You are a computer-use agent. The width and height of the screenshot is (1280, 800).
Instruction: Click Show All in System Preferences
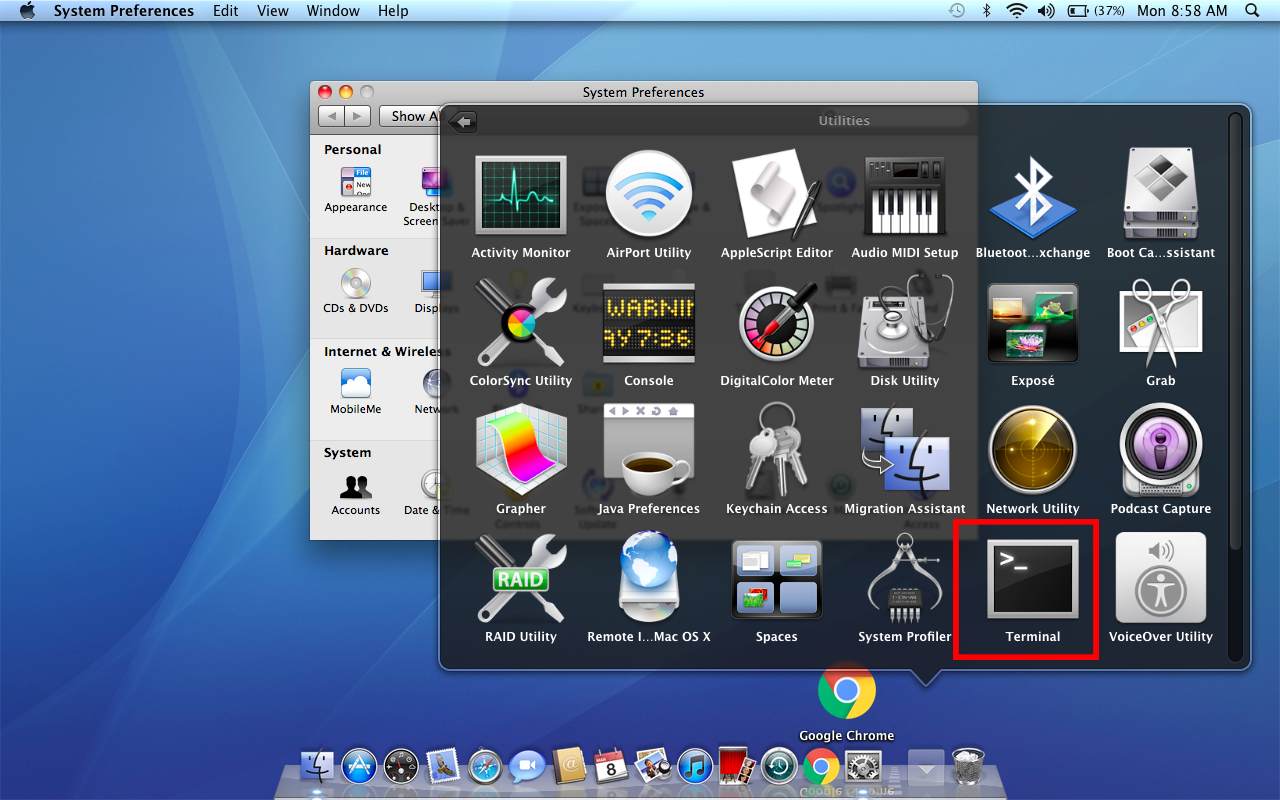point(412,116)
